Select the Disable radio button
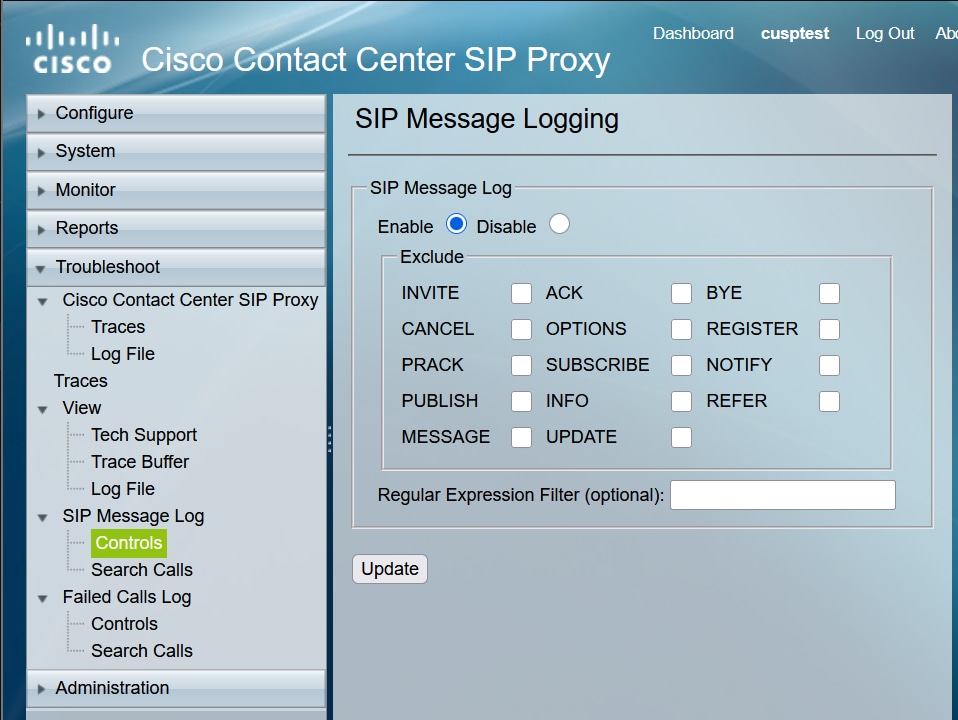This screenshot has width=958, height=720. (x=559, y=224)
